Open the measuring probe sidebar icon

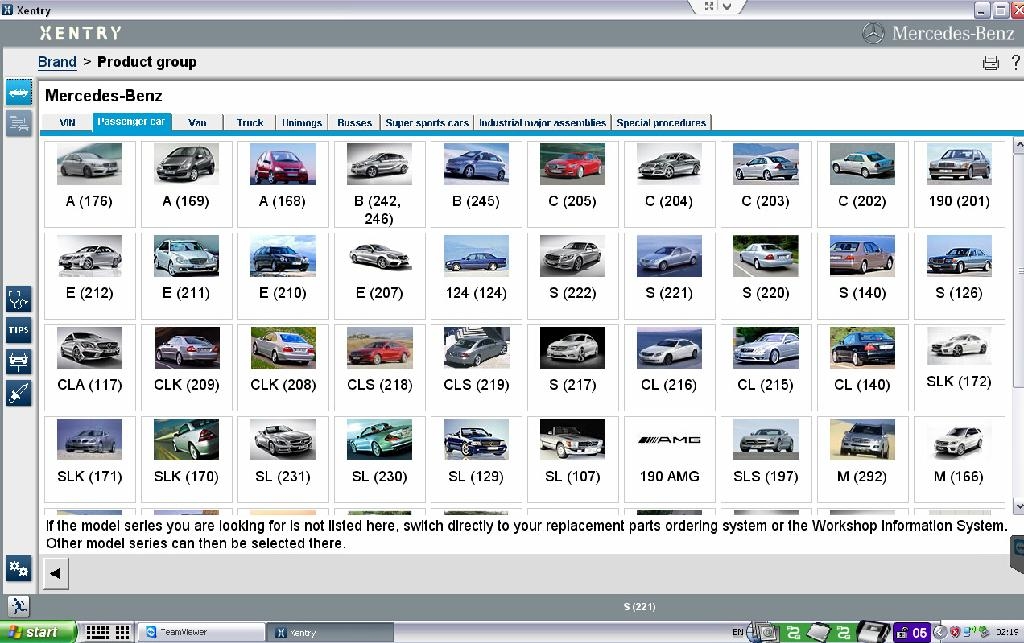click(19, 393)
